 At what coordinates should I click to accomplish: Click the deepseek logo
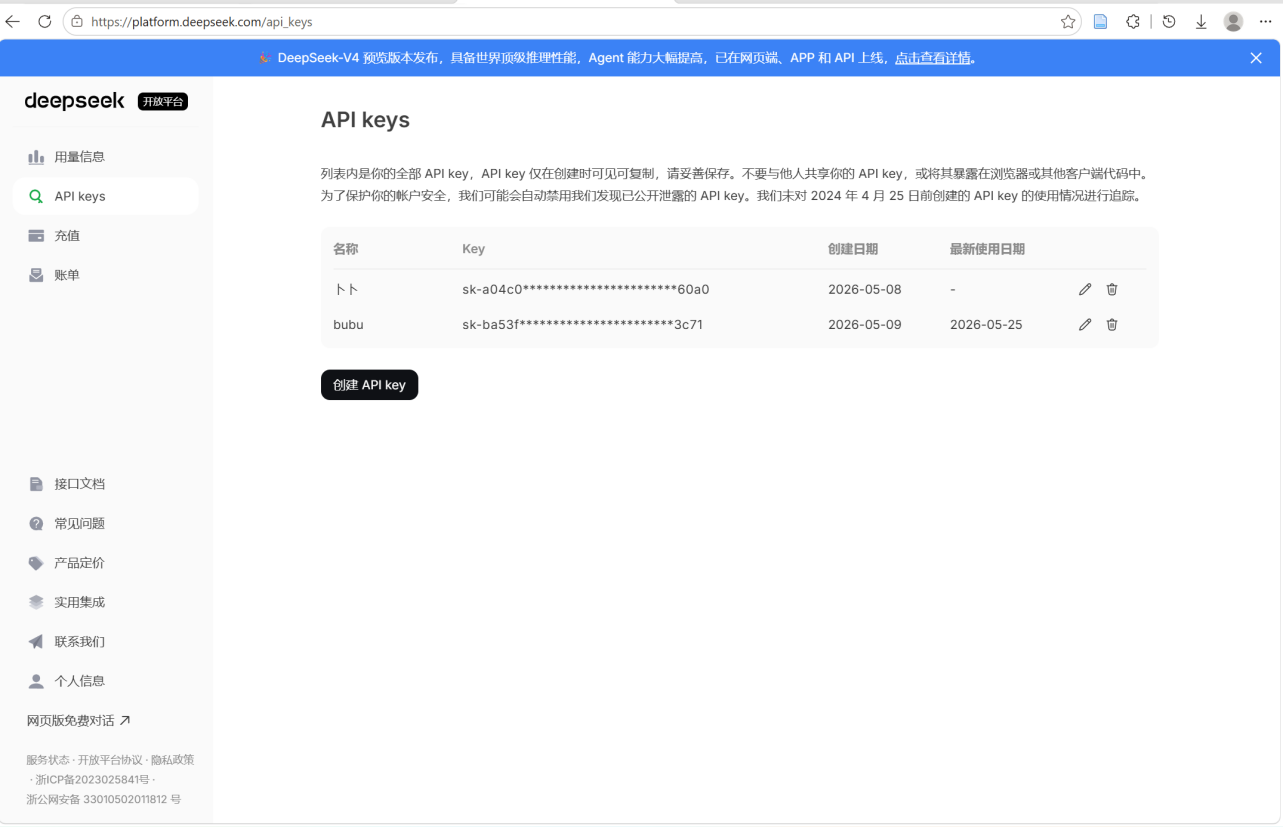point(75,101)
